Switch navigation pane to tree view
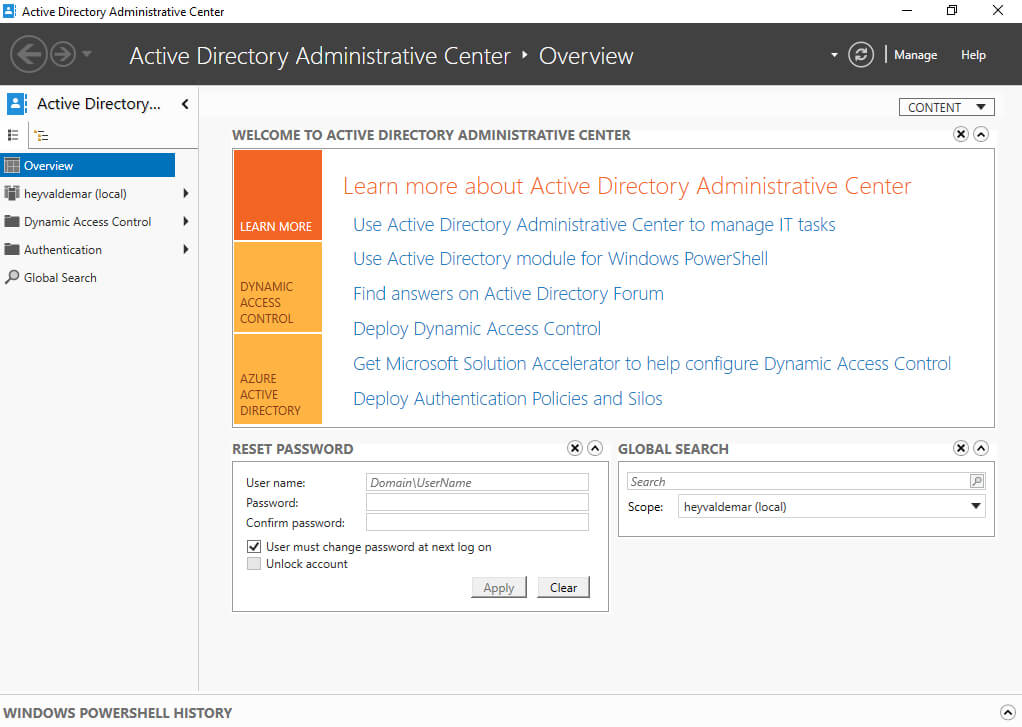The height and width of the screenshot is (727, 1022). (x=42, y=136)
